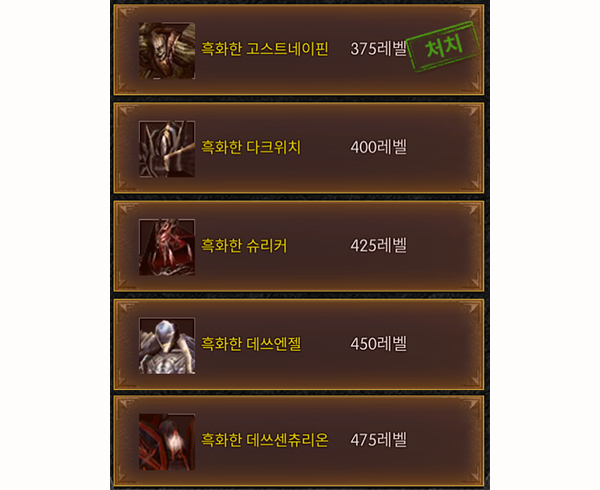Viewport: 600px width, 490px height.
Task: Click the 450레벨 level text
Action: [x=378, y=344]
